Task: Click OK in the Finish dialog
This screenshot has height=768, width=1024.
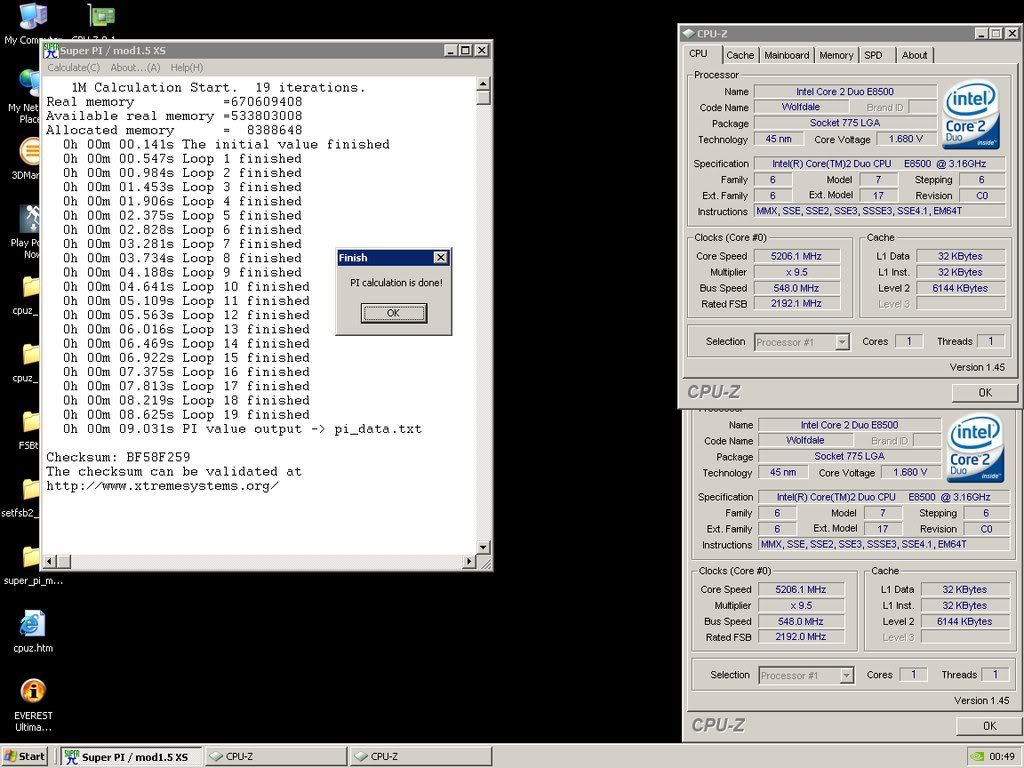Action: [x=393, y=313]
